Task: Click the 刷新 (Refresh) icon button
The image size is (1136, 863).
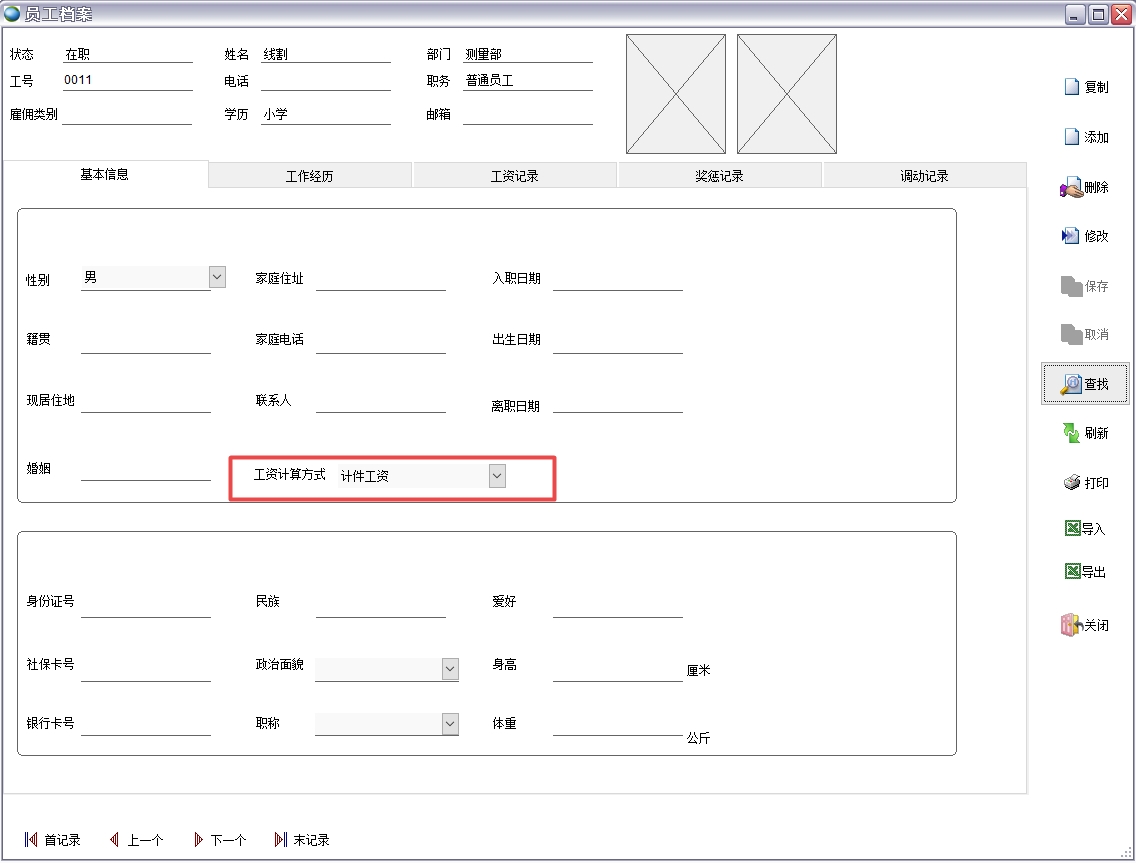Action: coord(1071,433)
